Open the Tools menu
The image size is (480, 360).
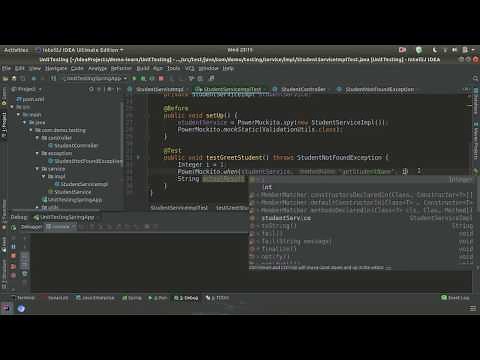pos(173,68)
